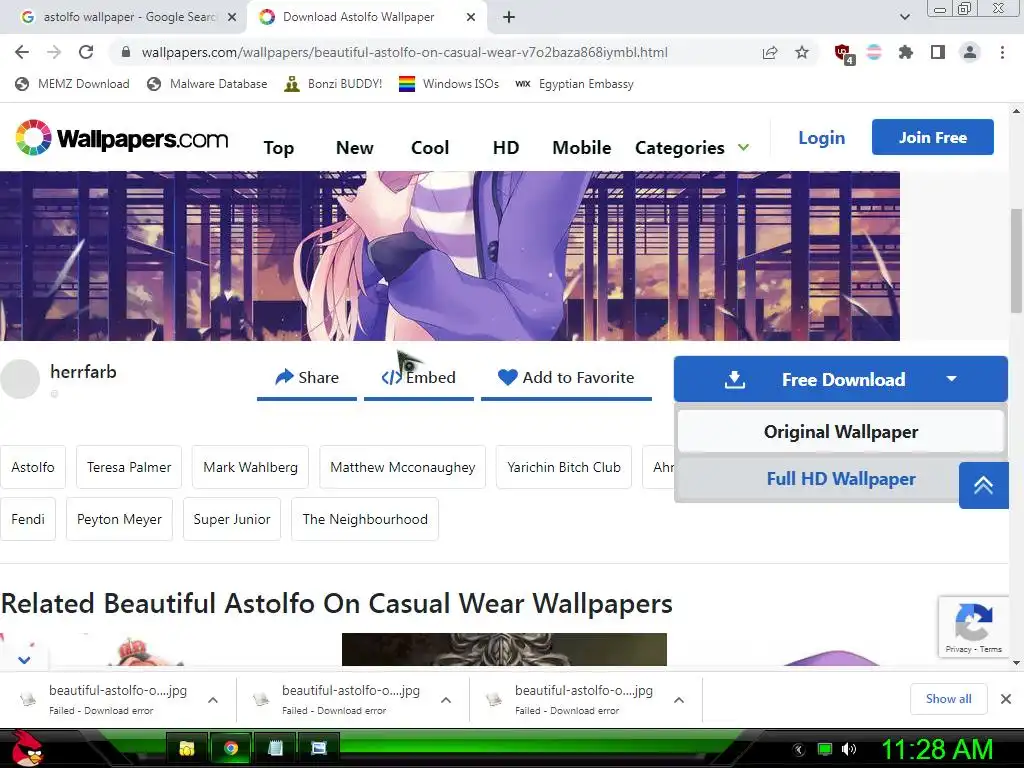Toggle the Free Download dropdown arrow
This screenshot has width=1024, height=768.
(x=952, y=379)
